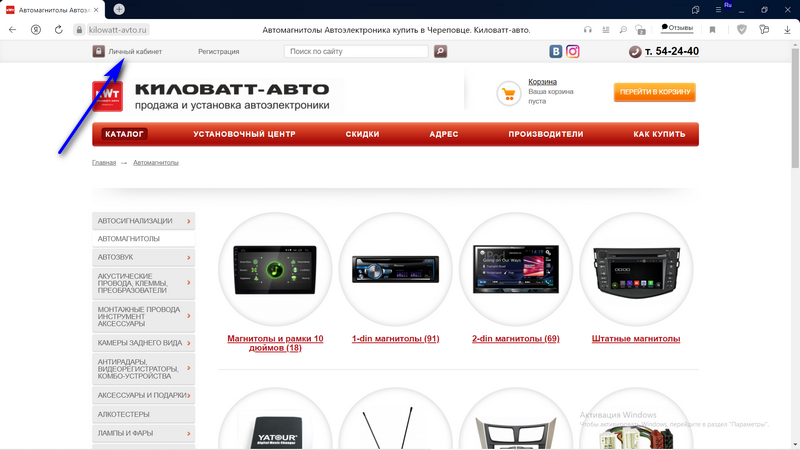
Task: Open the 1-din магнитолы (91) link
Action: pyautogui.click(x=395, y=338)
